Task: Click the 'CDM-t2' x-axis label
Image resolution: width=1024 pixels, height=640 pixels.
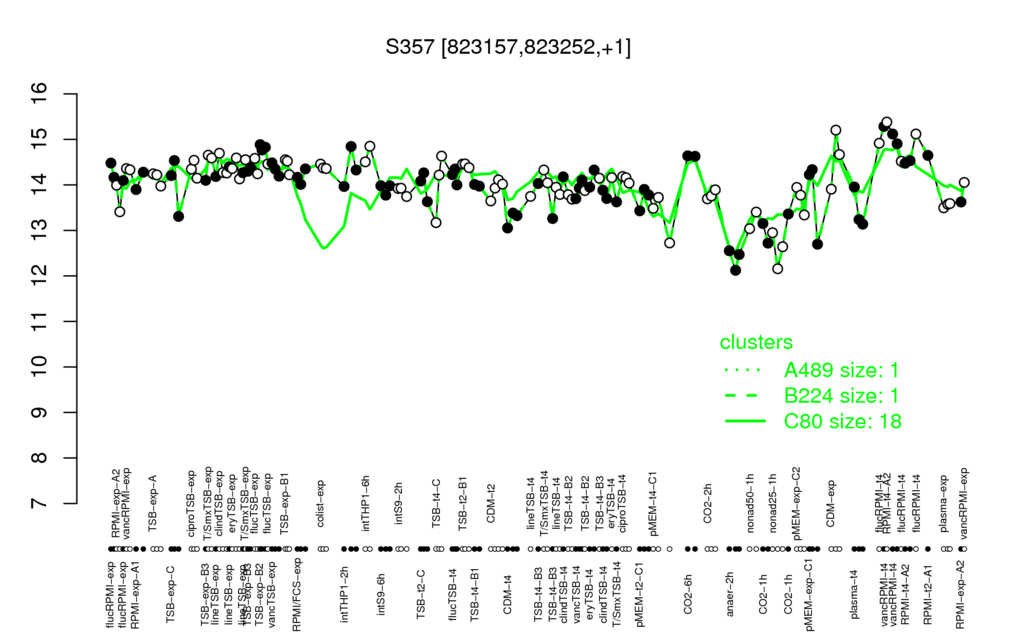Action: [491, 505]
